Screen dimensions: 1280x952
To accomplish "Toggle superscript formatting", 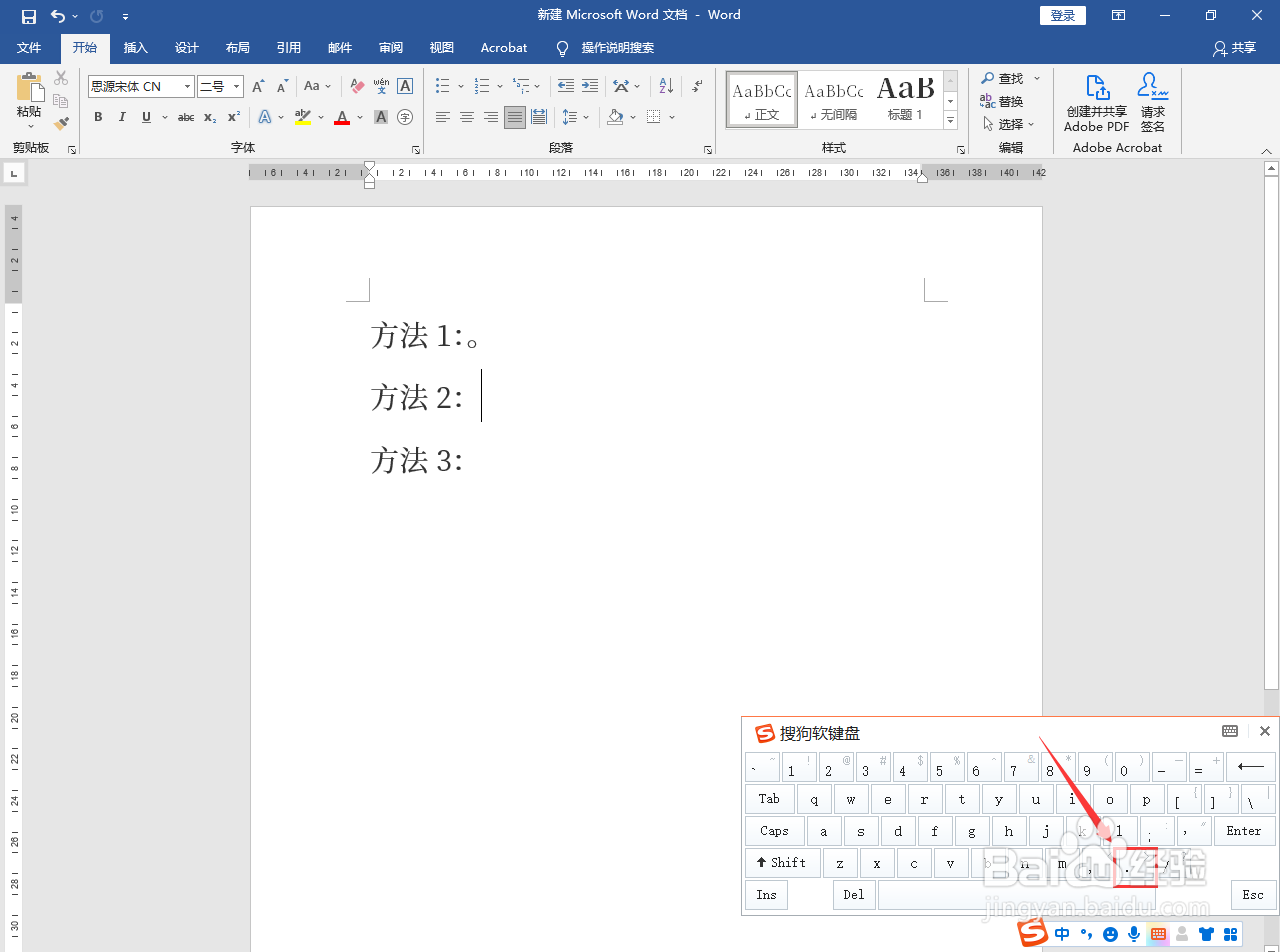I will [234, 117].
